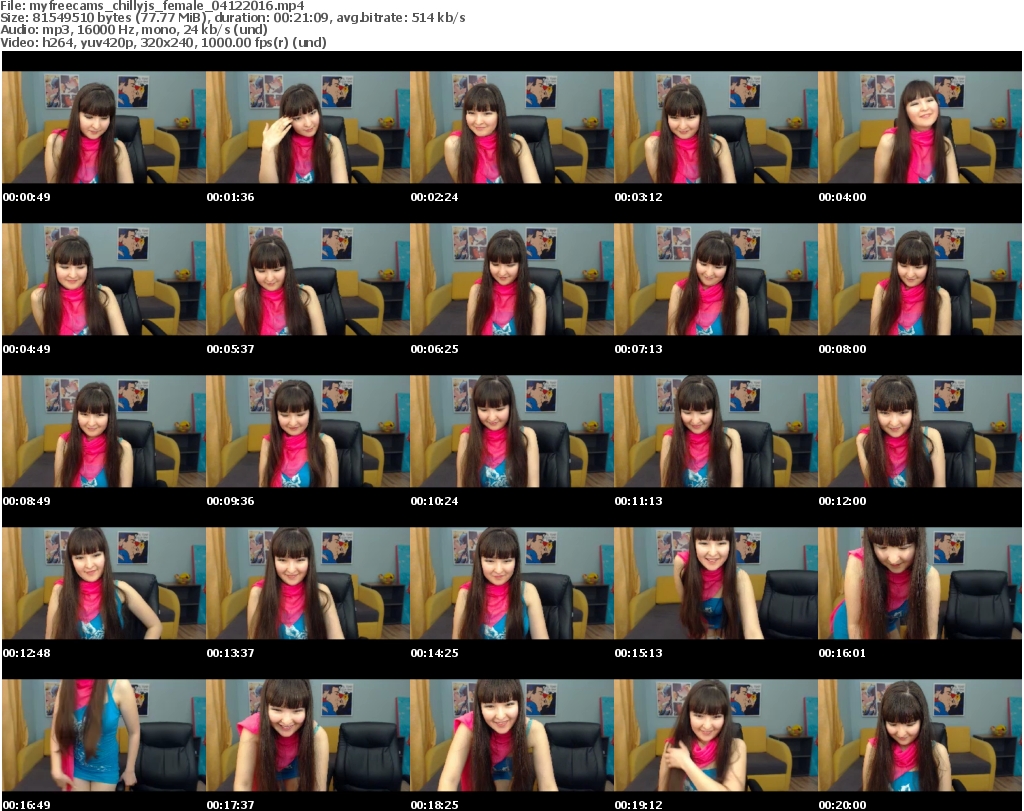Select the thumbnail at timestamp 00:12:48
Viewport: 1024px width, 811px height.
coord(104,584)
